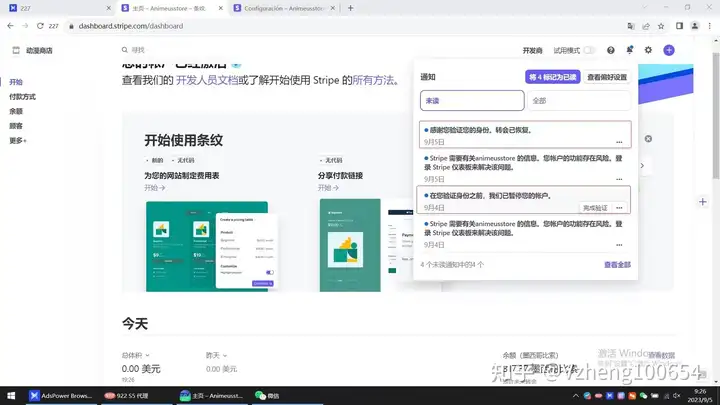
Task: Open options for the 9月4日 account paused notification
Action: 619,208
